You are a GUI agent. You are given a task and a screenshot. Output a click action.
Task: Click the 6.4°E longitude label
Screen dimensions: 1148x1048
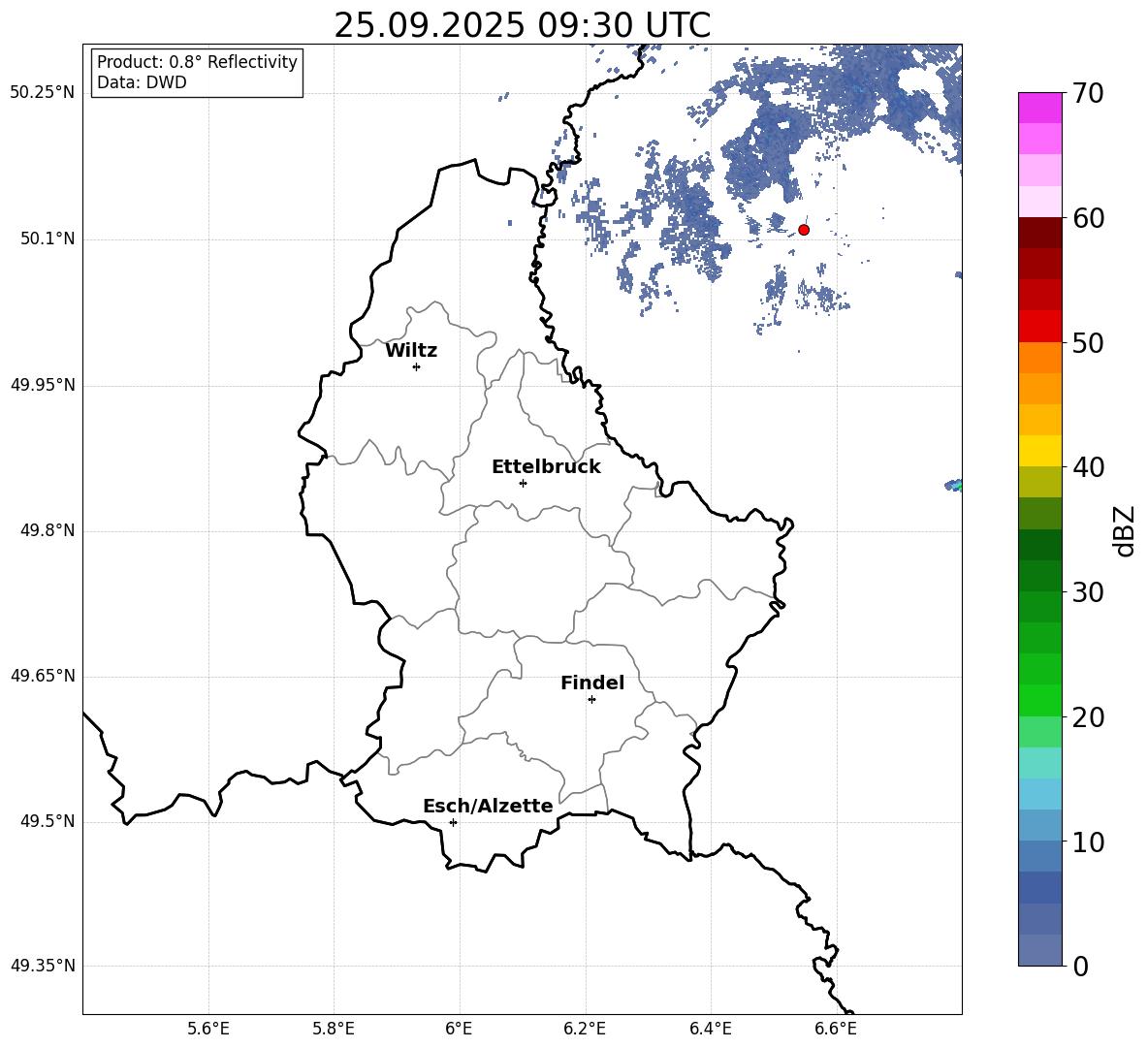point(710,1029)
